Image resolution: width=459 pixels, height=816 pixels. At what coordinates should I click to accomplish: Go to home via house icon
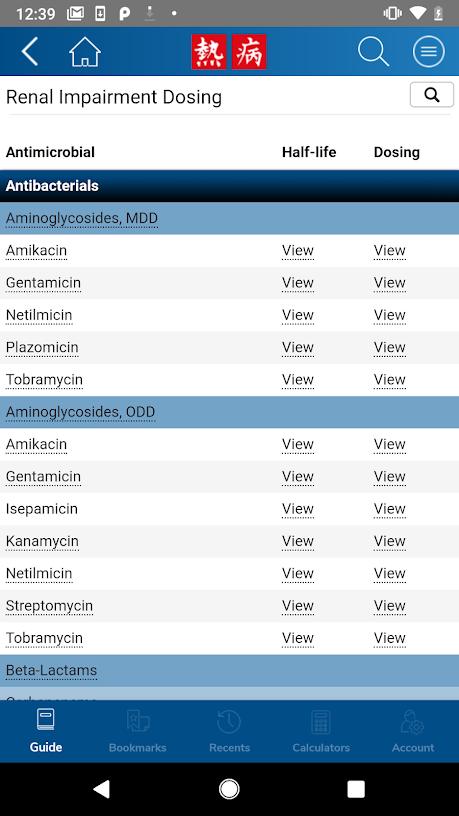[85, 52]
